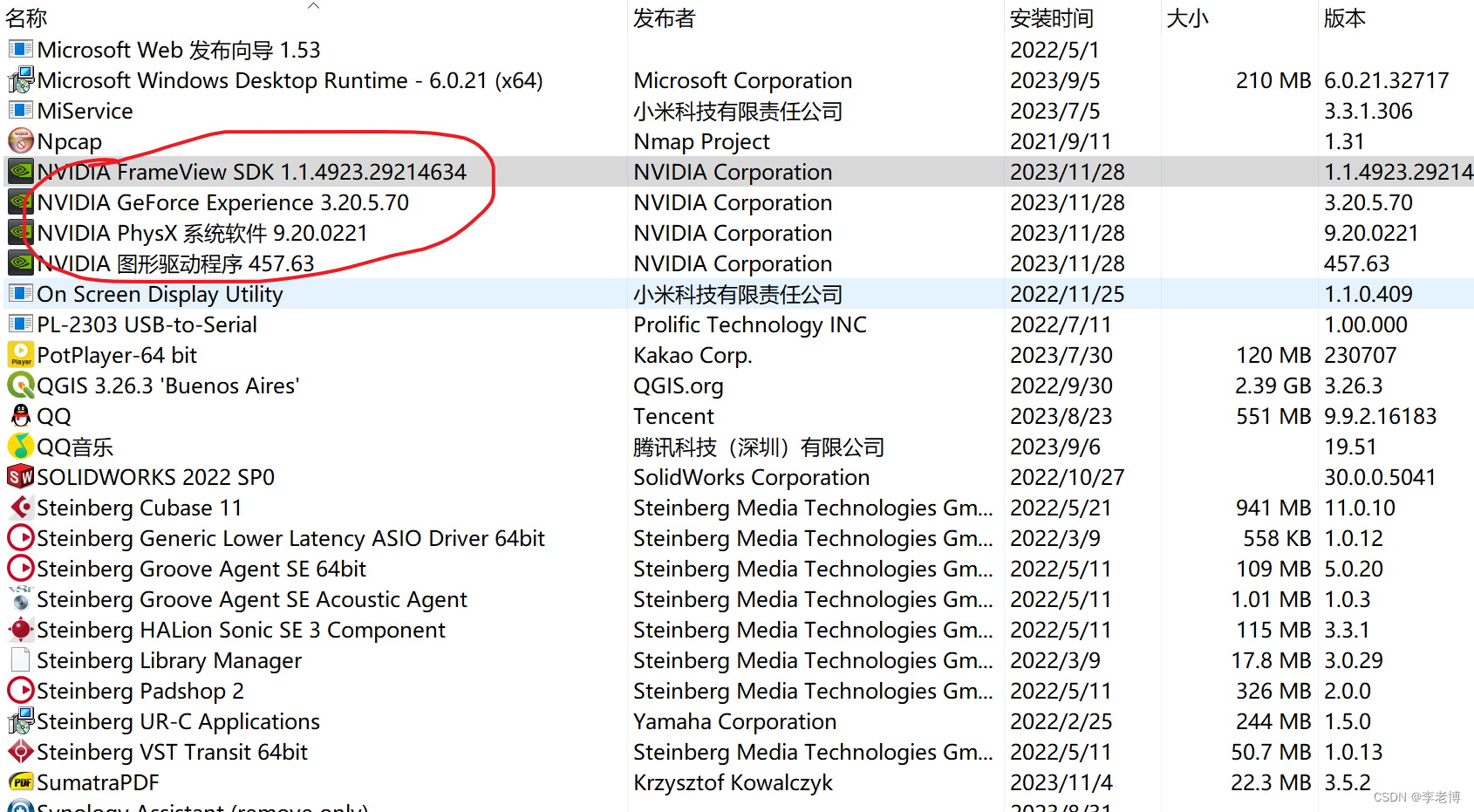Image resolution: width=1474 pixels, height=812 pixels.
Task: Click the On Screen Display Utility icon
Action: click(x=21, y=293)
